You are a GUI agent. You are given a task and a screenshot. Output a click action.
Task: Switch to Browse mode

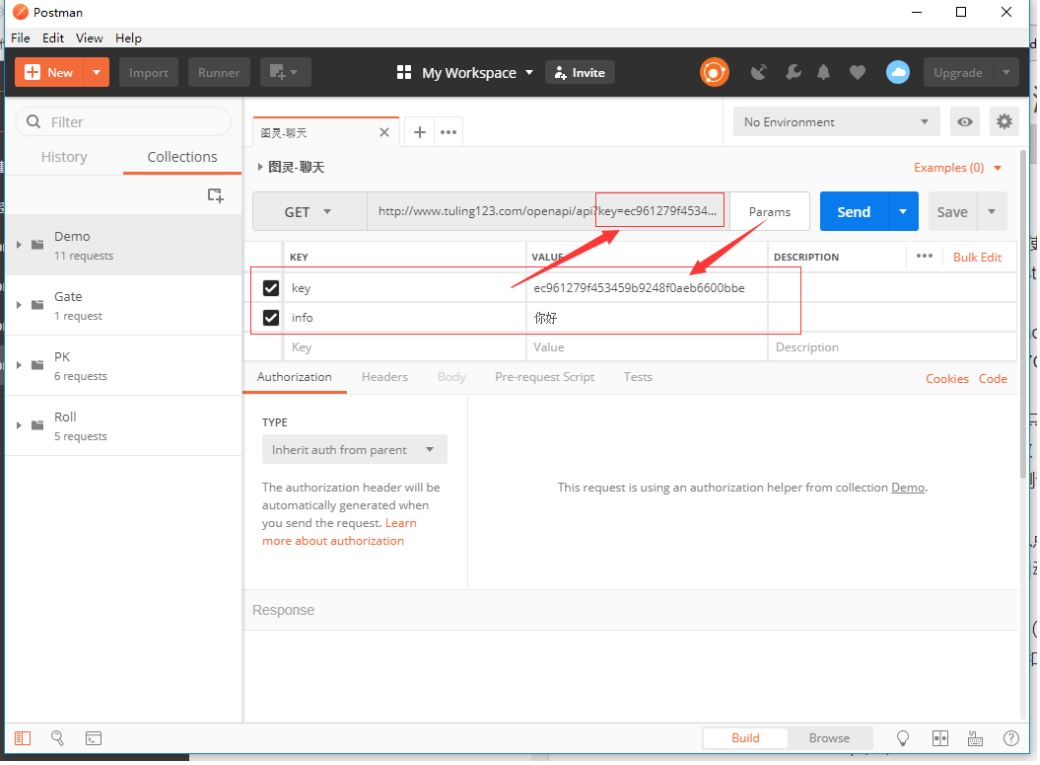pos(829,738)
